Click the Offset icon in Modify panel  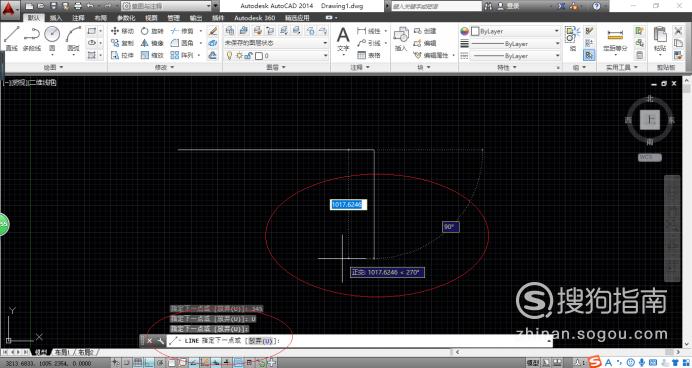(213, 55)
